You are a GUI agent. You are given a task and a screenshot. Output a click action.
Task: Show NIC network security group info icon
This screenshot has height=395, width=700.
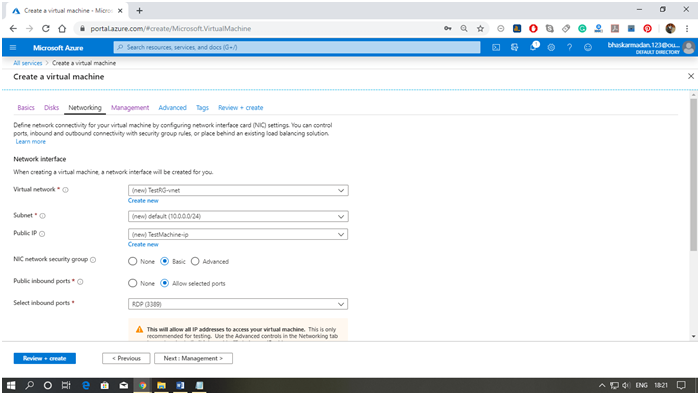(x=93, y=260)
